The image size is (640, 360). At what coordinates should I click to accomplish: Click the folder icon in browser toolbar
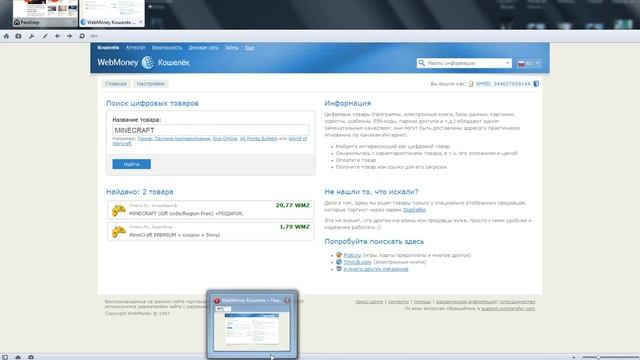click(18, 36)
